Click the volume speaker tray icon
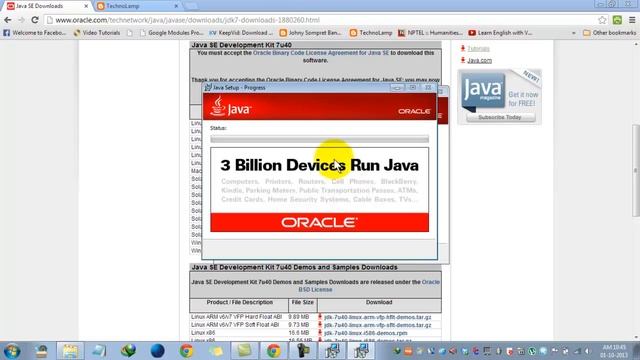Screen dimensions: 640x360 click(587, 351)
